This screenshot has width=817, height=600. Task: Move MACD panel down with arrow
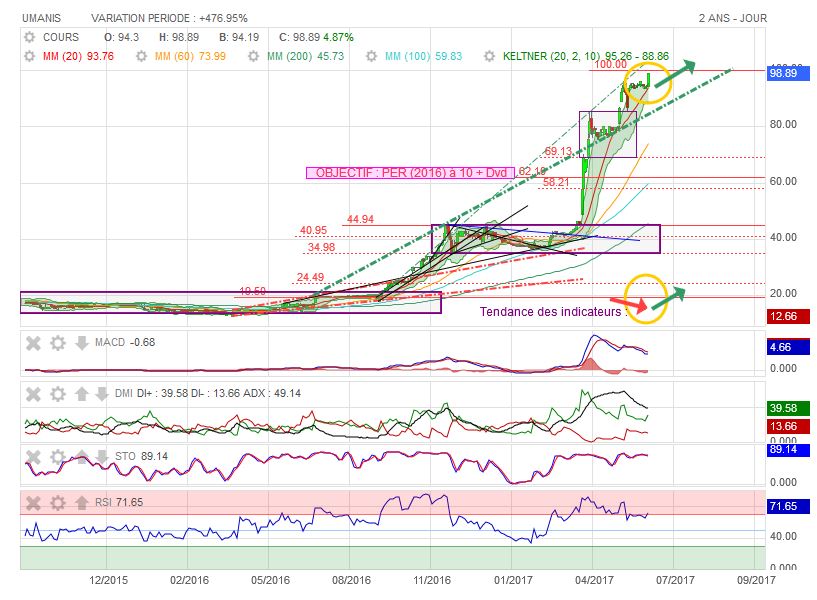(x=82, y=343)
